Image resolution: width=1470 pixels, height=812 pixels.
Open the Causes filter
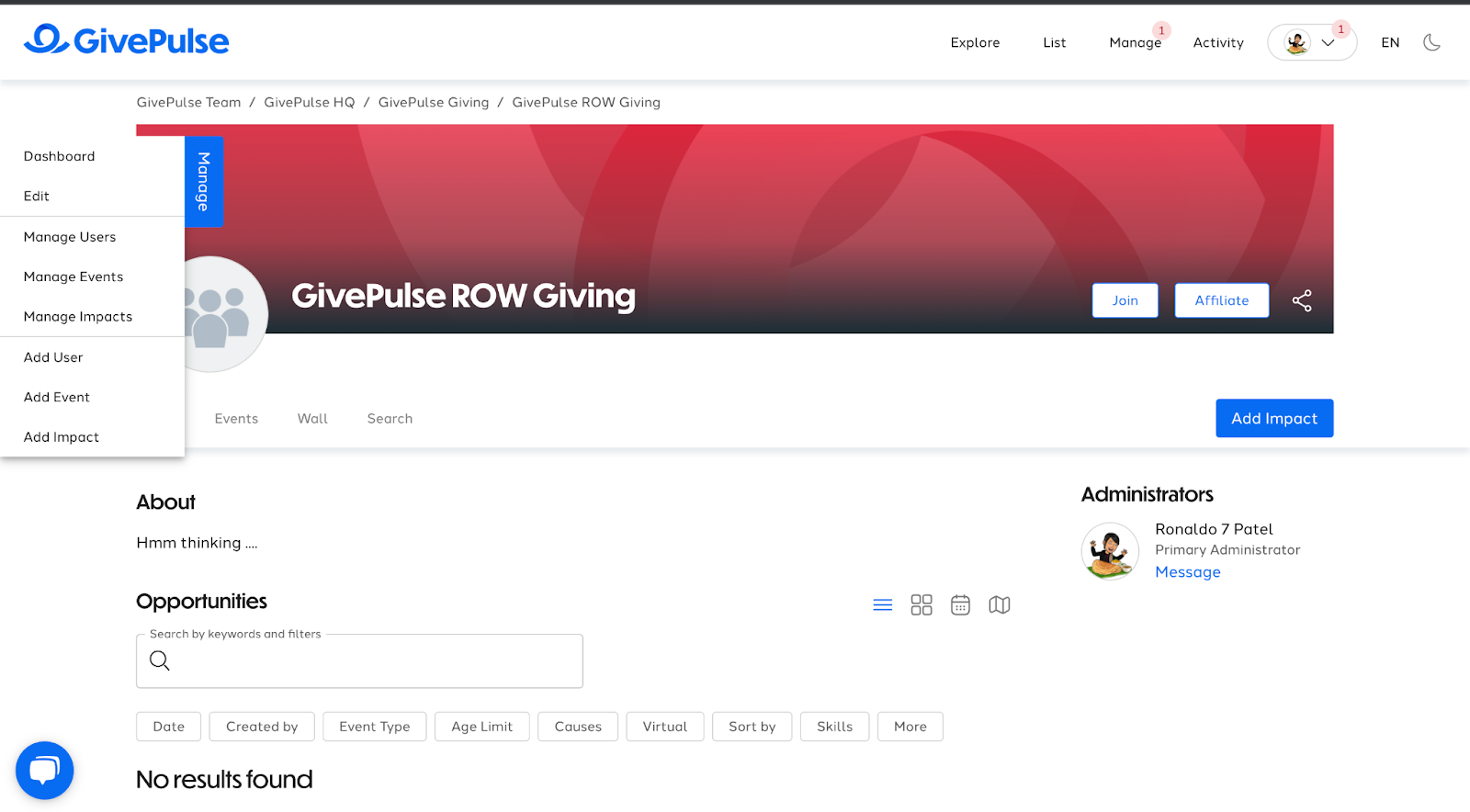(578, 727)
